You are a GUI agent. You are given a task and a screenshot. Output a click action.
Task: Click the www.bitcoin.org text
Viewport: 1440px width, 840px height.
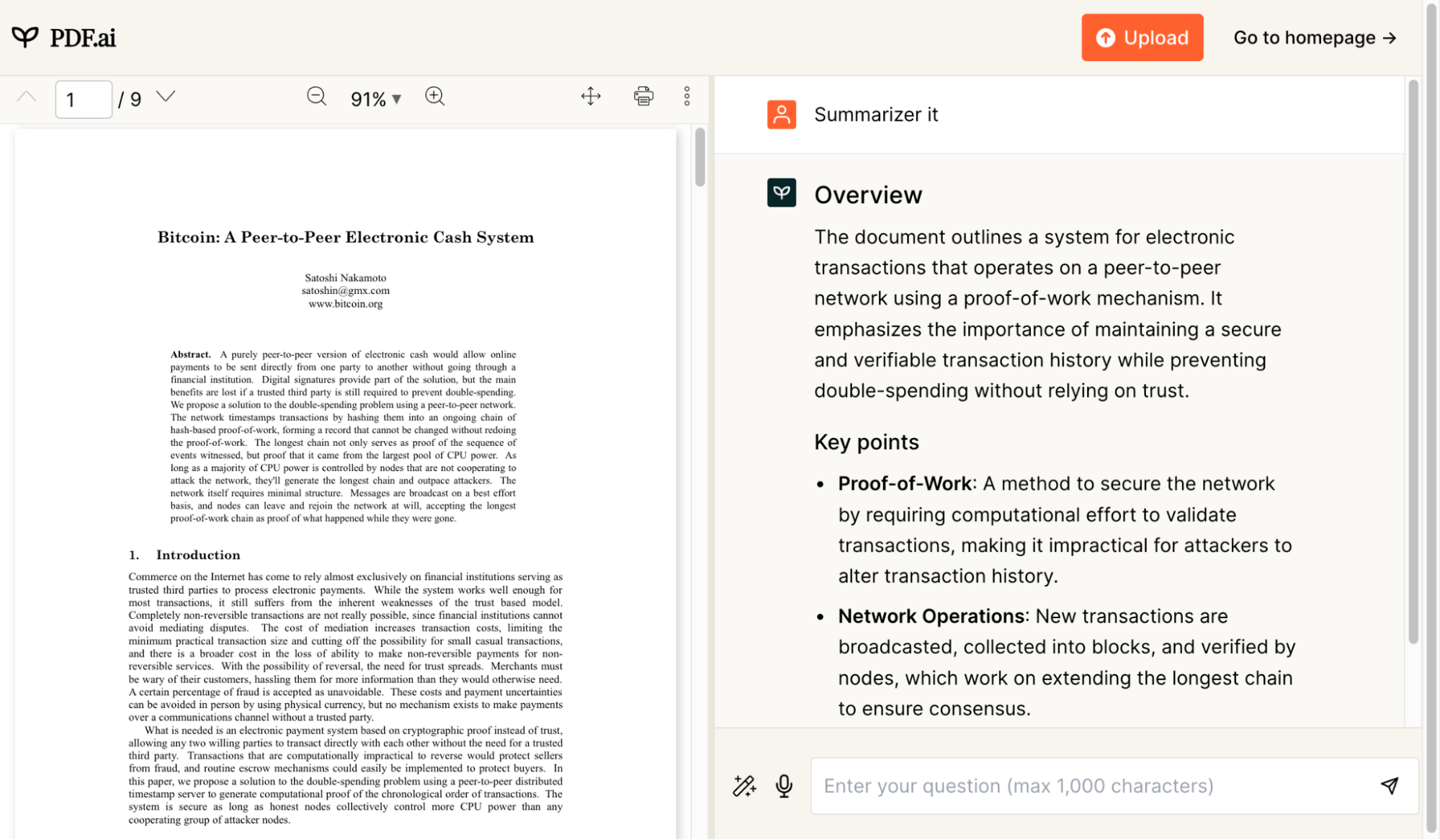coord(346,303)
